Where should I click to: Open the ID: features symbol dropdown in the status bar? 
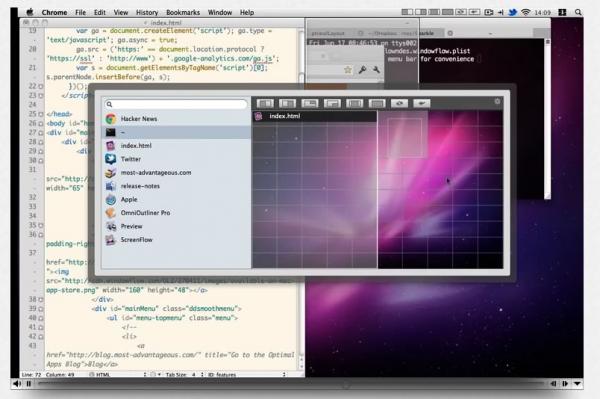click(247, 375)
